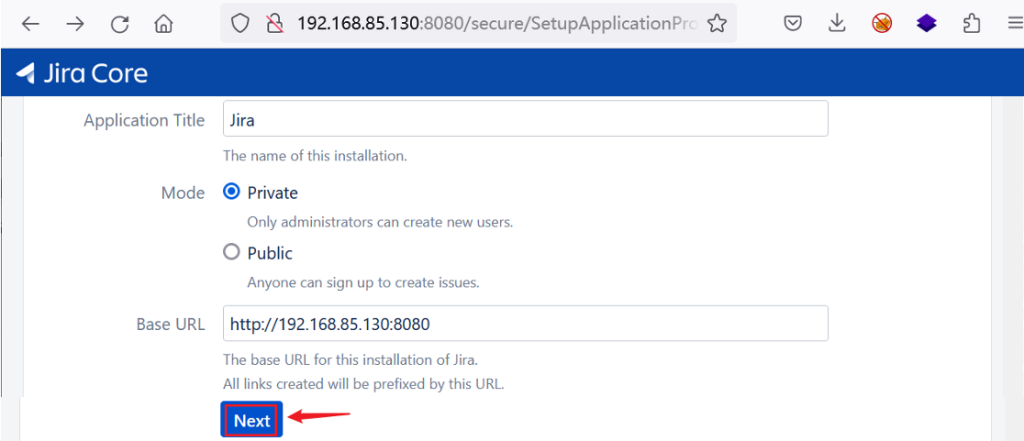Screen dimensions: 1024x441
Task: Click the shield tracking protection icon
Action: click(x=241, y=24)
